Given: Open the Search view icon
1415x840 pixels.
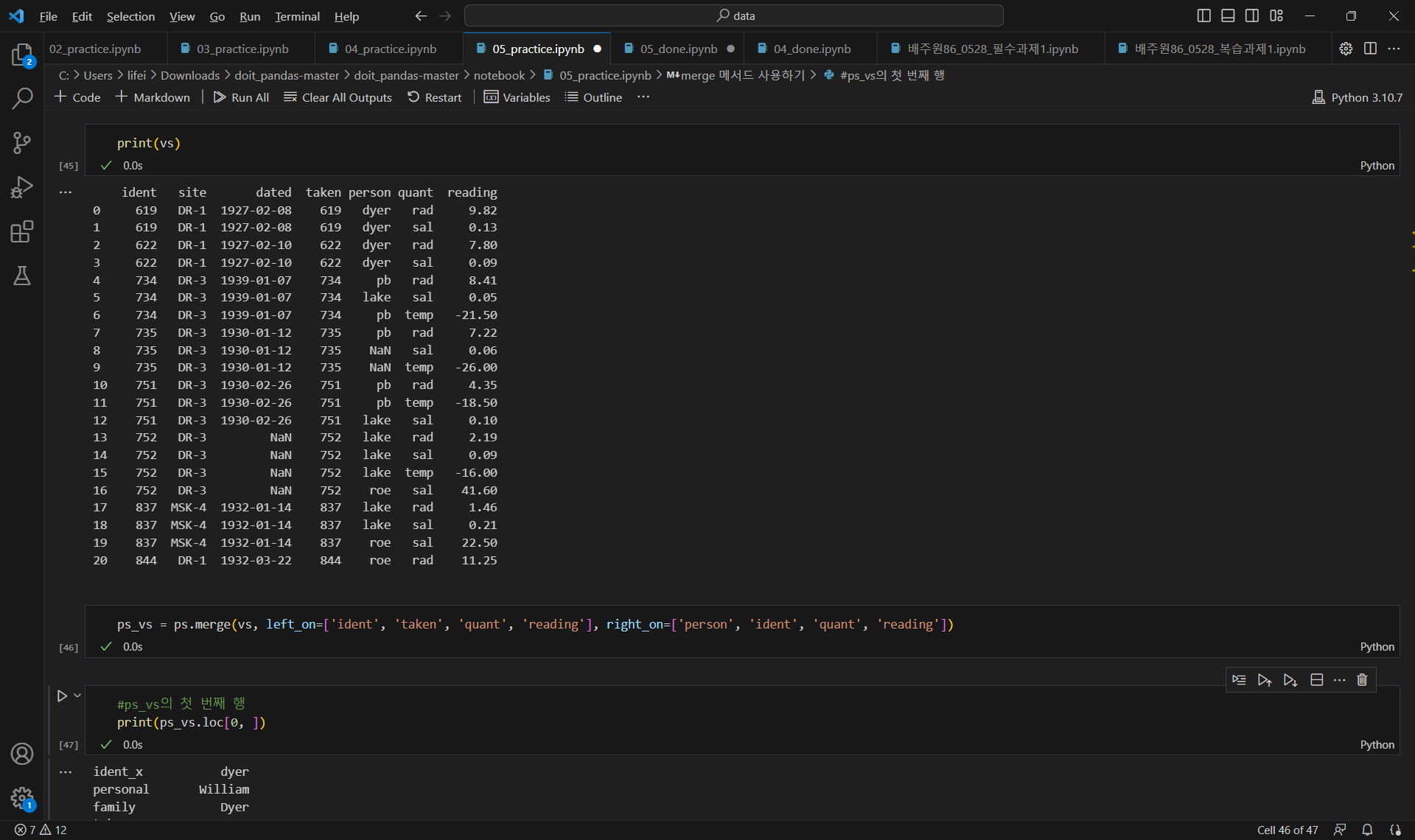Looking at the screenshot, I should (22, 98).
